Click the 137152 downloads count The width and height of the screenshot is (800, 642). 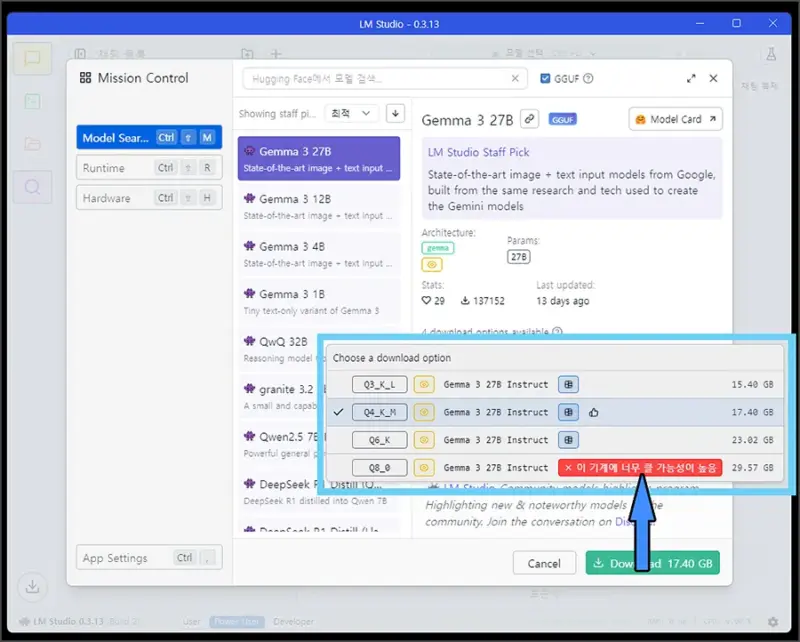pos(488,301)
